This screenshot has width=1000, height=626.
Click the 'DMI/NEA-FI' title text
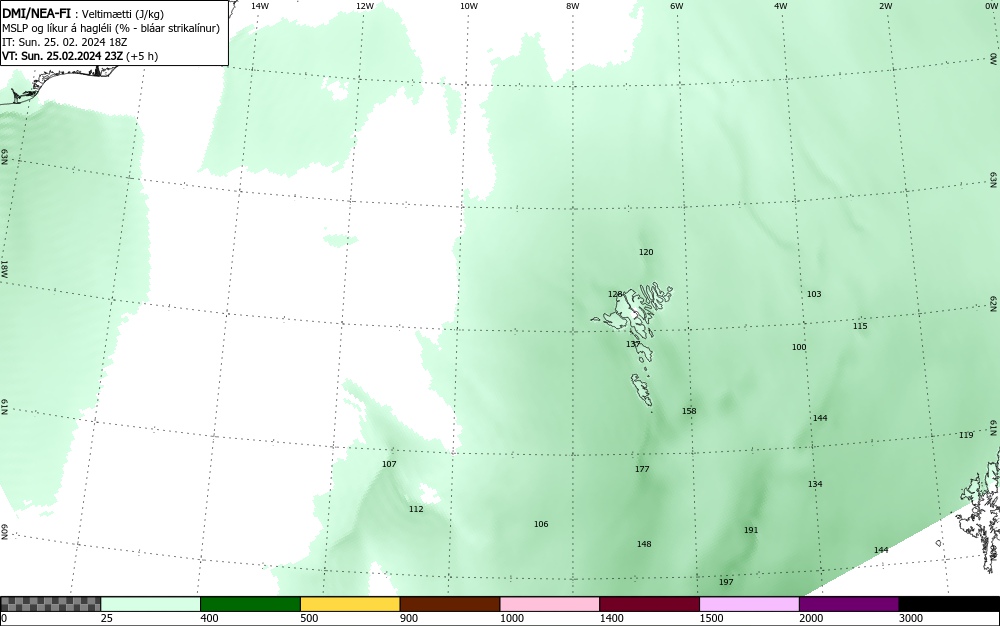[36, 13]
